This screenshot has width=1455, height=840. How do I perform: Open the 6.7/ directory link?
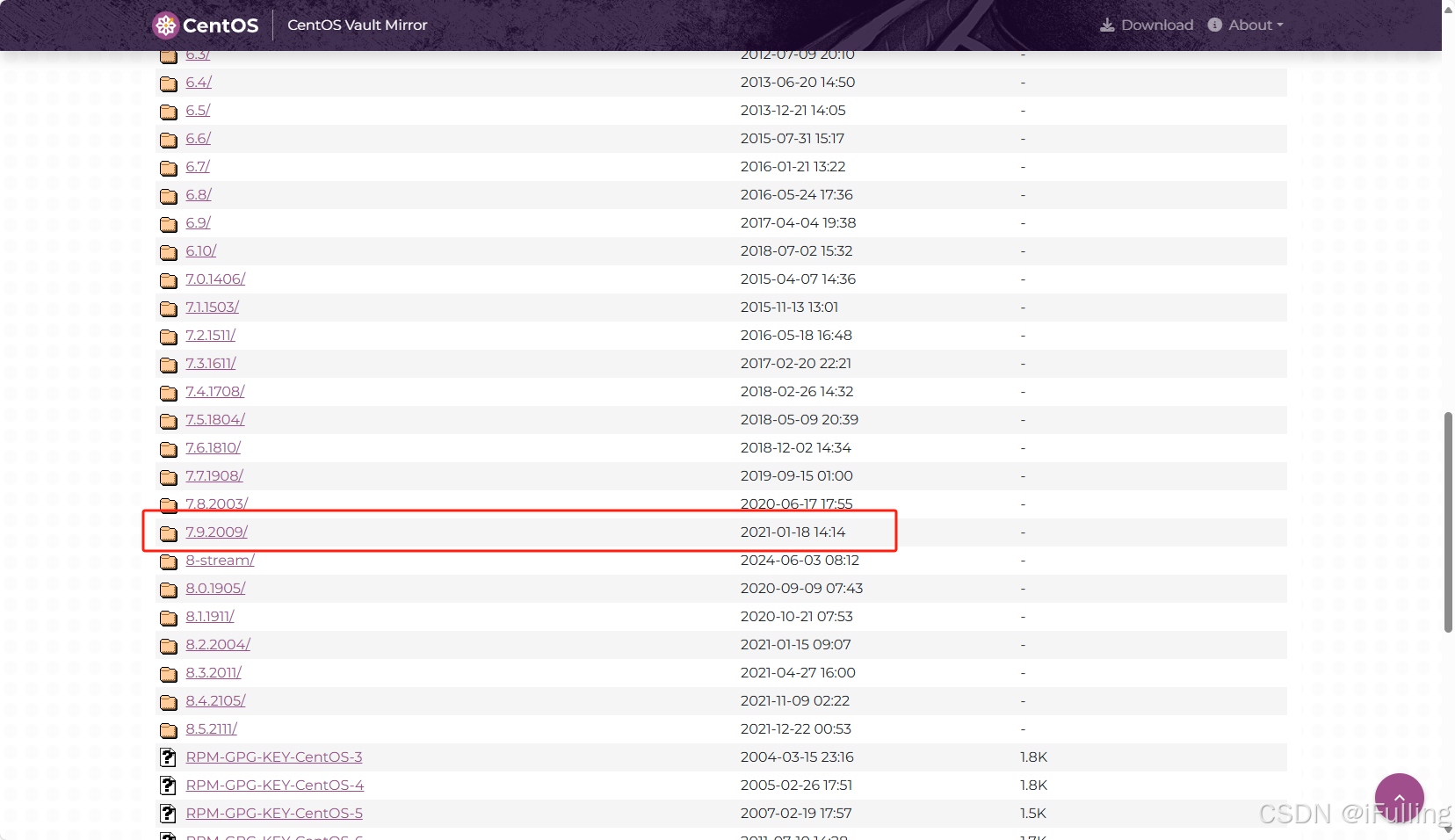pyautogui.click(x=198, y=166)
